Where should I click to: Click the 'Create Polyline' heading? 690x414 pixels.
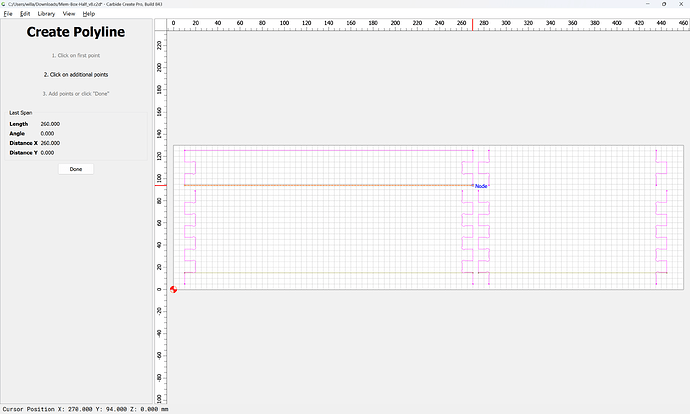click(x=76, y=32)
